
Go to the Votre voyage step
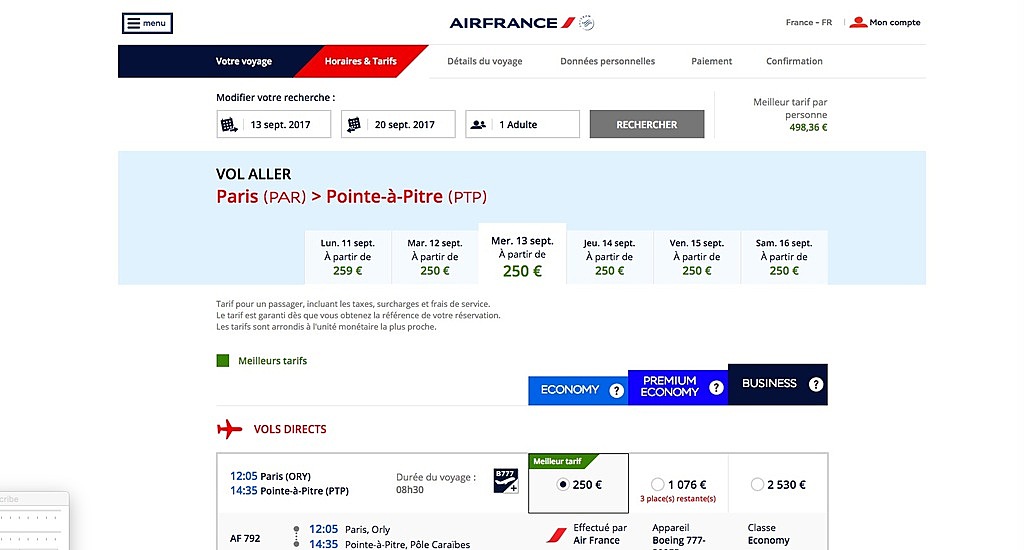(244, 61)
